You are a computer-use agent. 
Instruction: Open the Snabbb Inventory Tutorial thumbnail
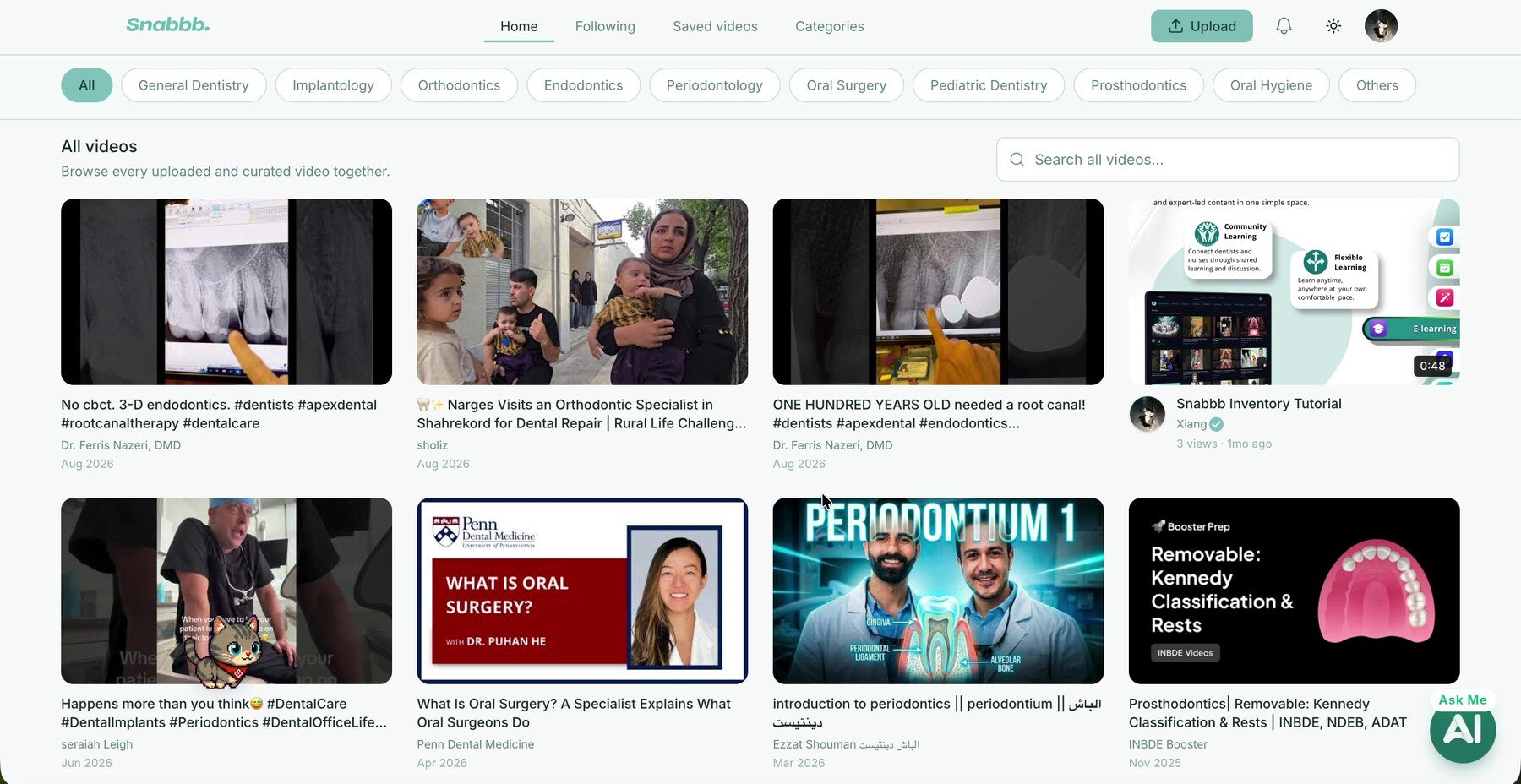1294,291
